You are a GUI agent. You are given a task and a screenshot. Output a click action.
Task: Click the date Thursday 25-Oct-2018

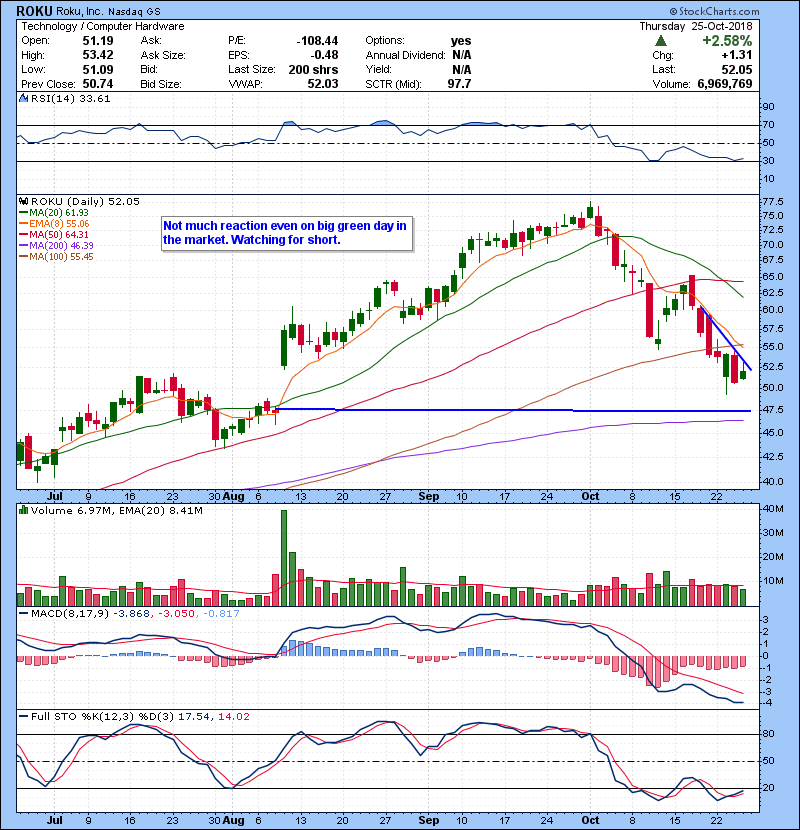695,26
